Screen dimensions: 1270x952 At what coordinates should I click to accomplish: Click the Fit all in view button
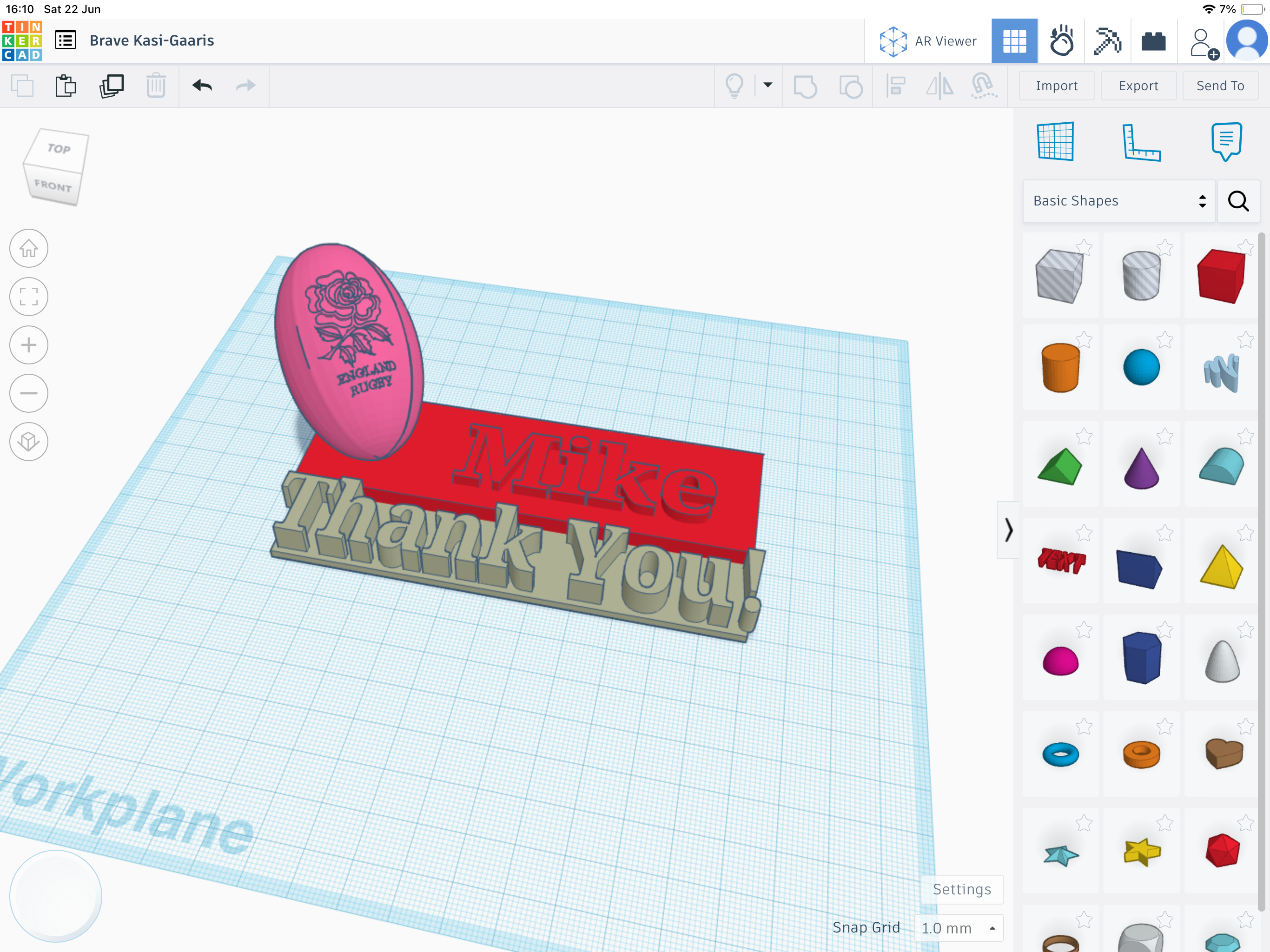point(29,297)
